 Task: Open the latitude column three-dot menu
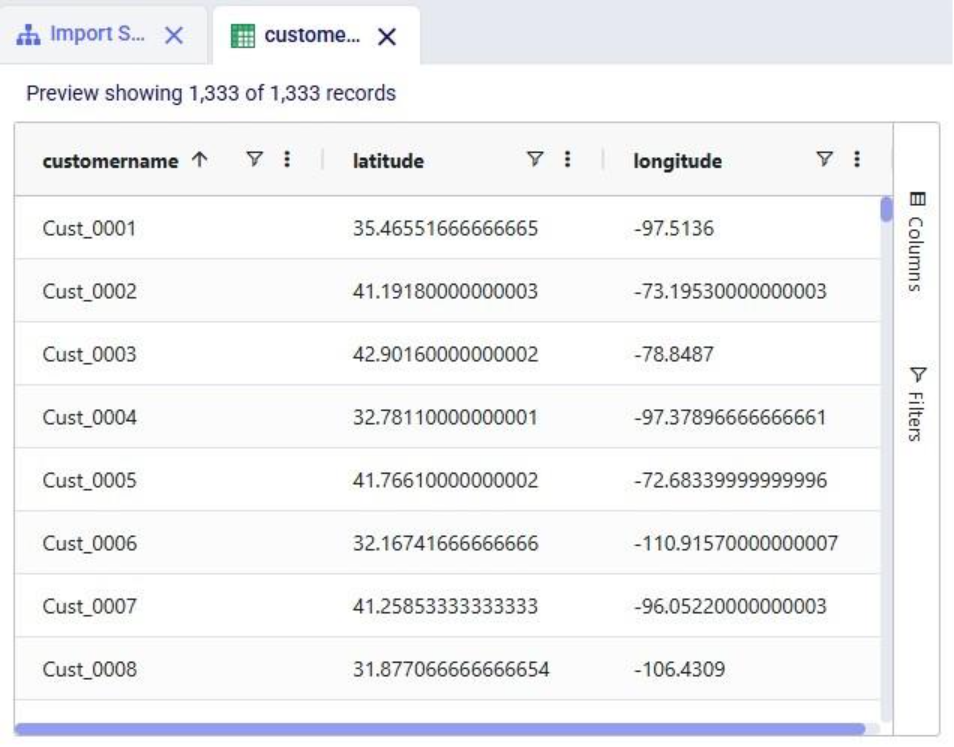567,159
